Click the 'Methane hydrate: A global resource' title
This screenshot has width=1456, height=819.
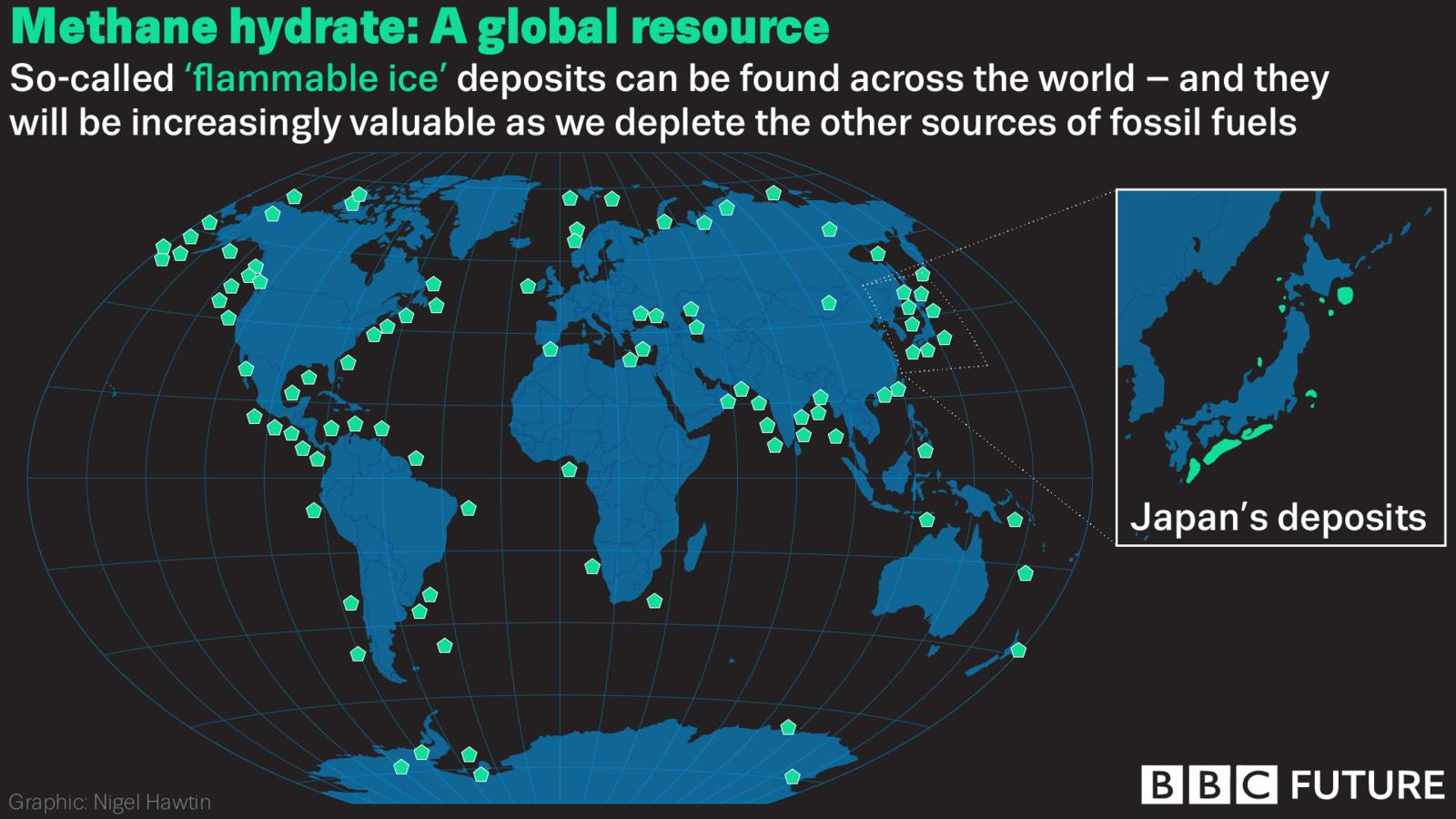pos(420,26)
